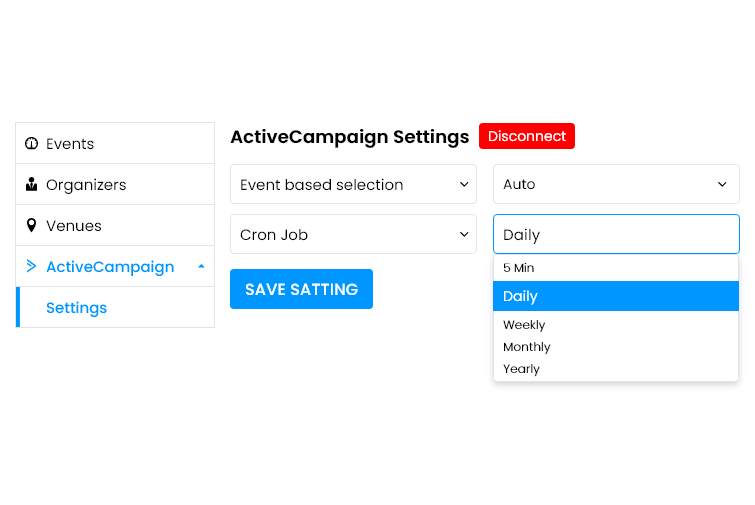The width and height of the screenshot is (755, 505).
Task: Choose the Monthly option
Action: point(616,347)
